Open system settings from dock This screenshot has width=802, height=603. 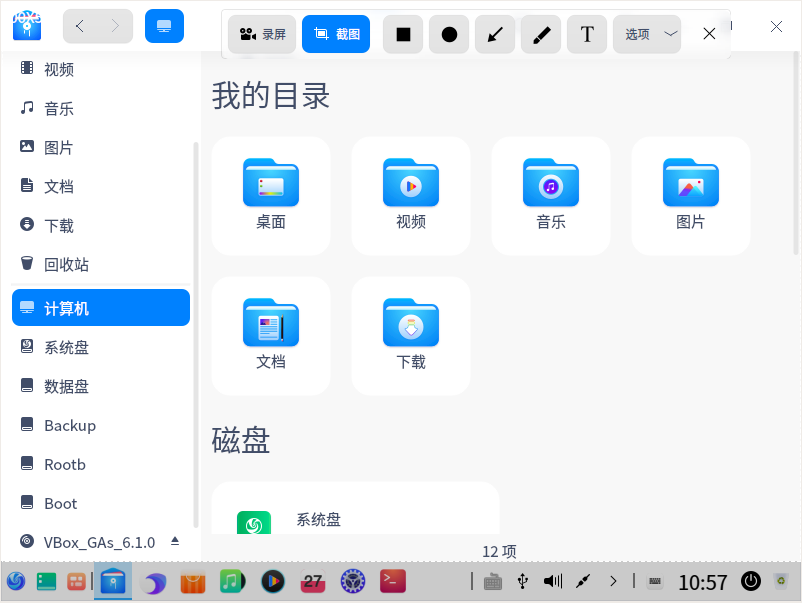353,582
